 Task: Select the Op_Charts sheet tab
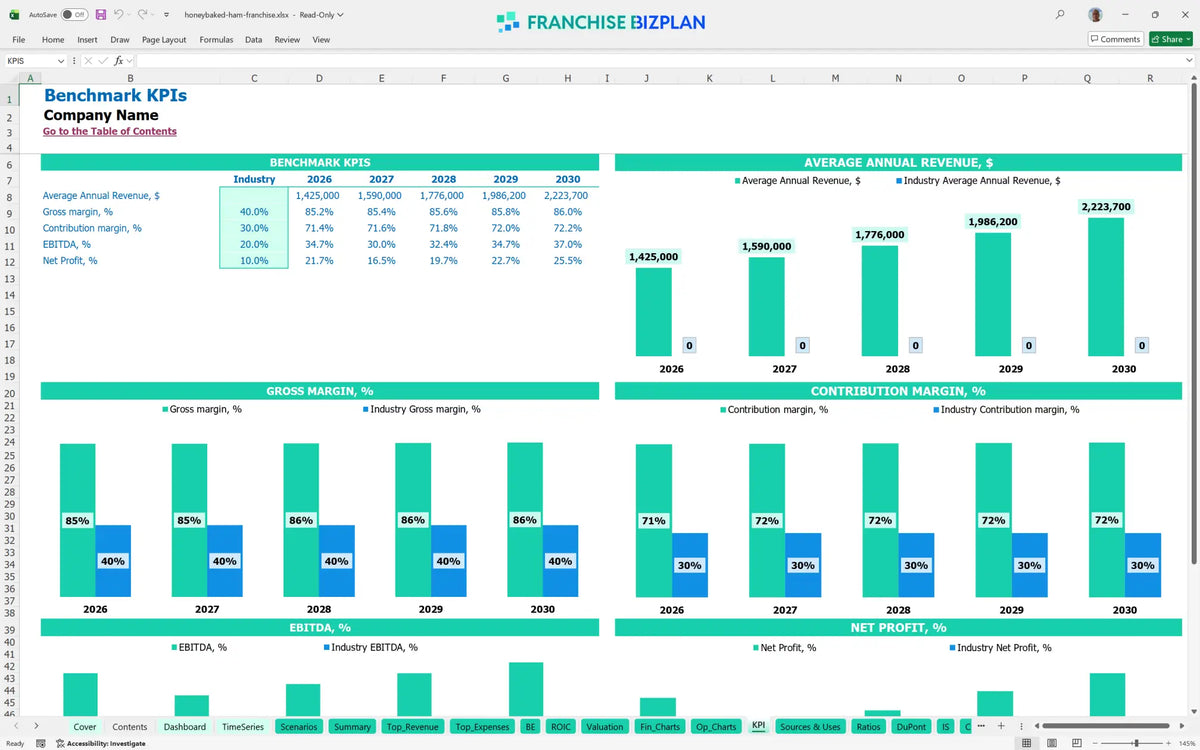coord(716,727)
